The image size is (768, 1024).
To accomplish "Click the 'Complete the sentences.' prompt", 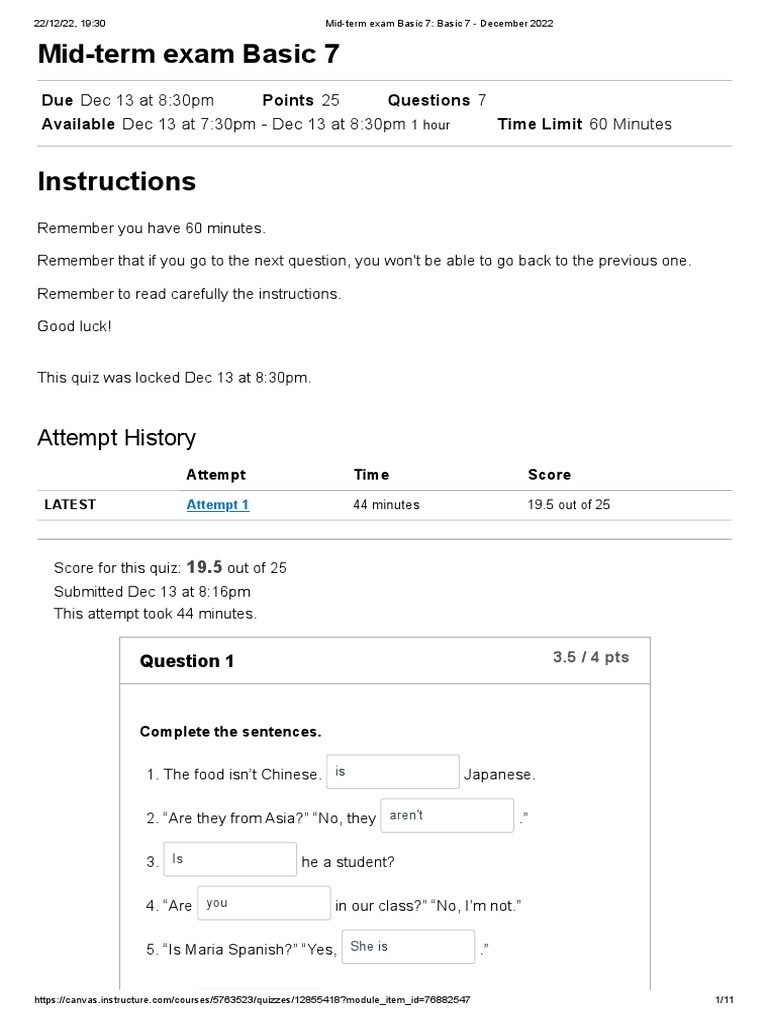I will coord(231,732).
